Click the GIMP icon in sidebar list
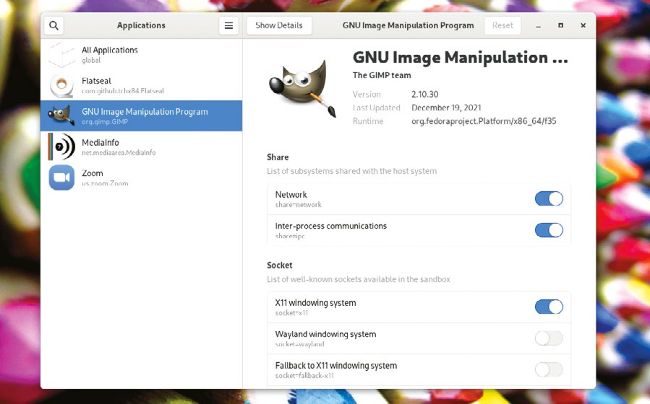This screenshot has height=404, width=650. (x=61, y=116)
